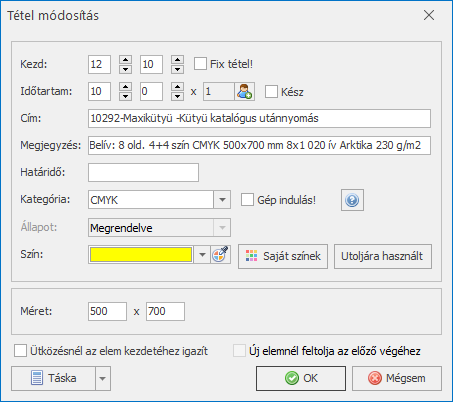Expand the Kategória CMYK dropdown

coord(222,200)
